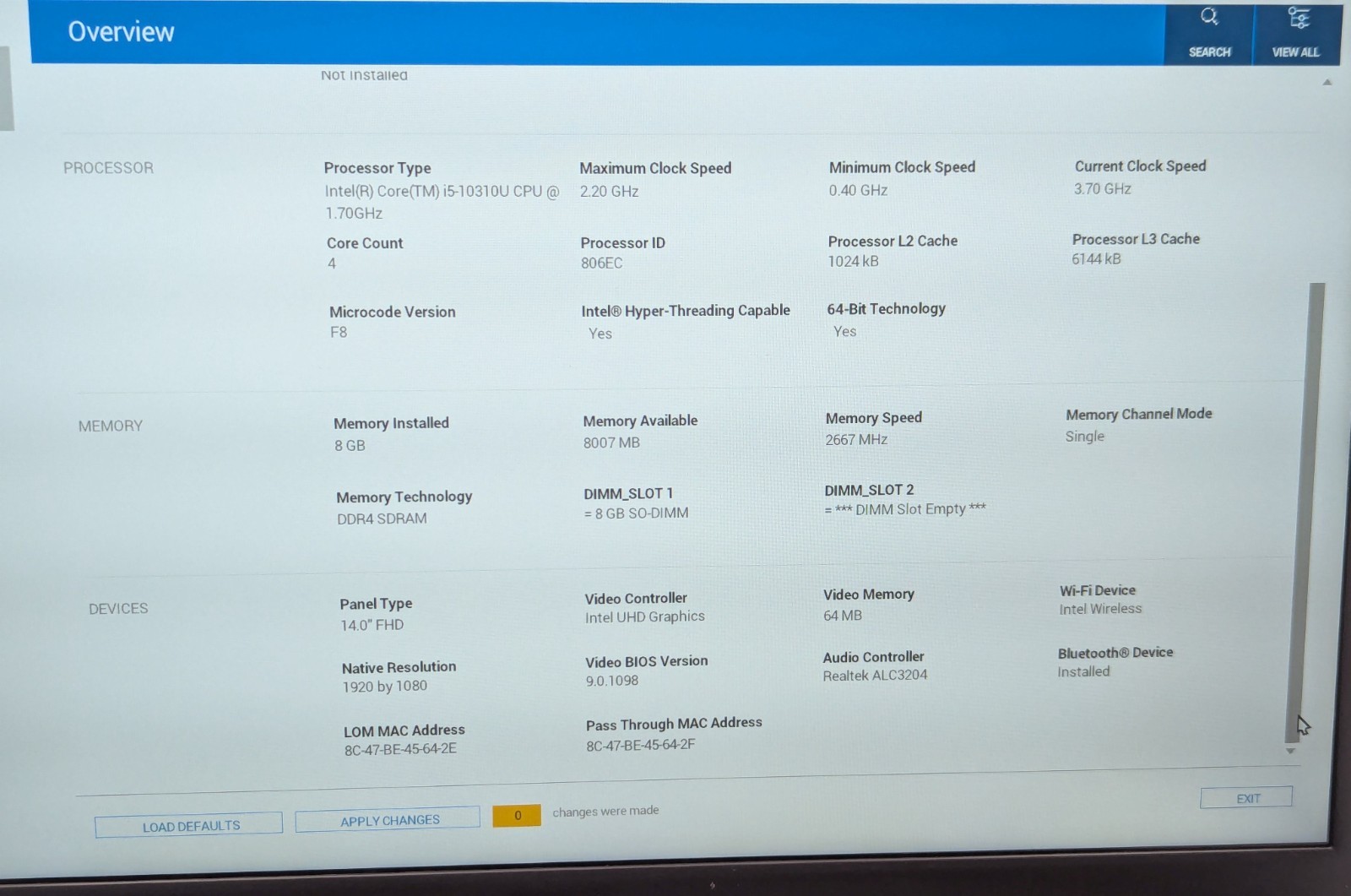Click the vertical scrollbar thumb
1351x896 pixels.
pos(1305,512)
